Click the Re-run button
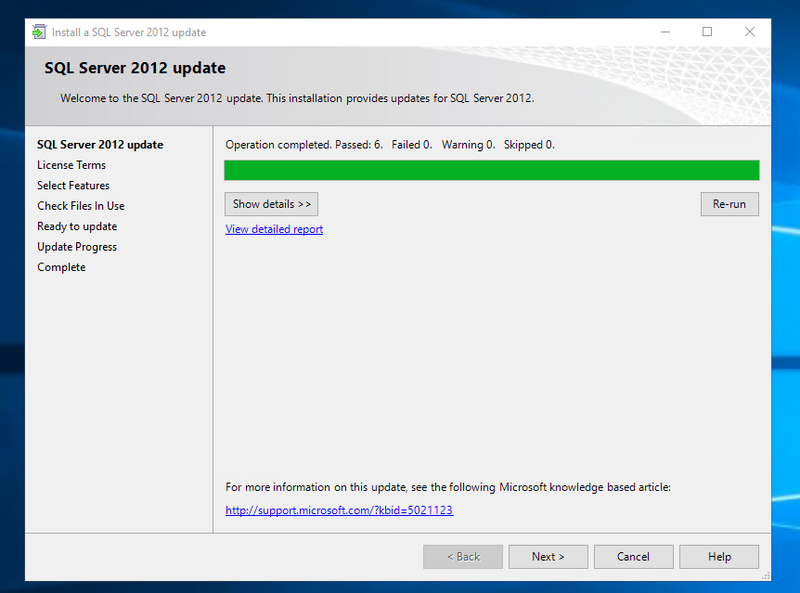The height and width of the screenshot is (593, 800). [730, 204]
